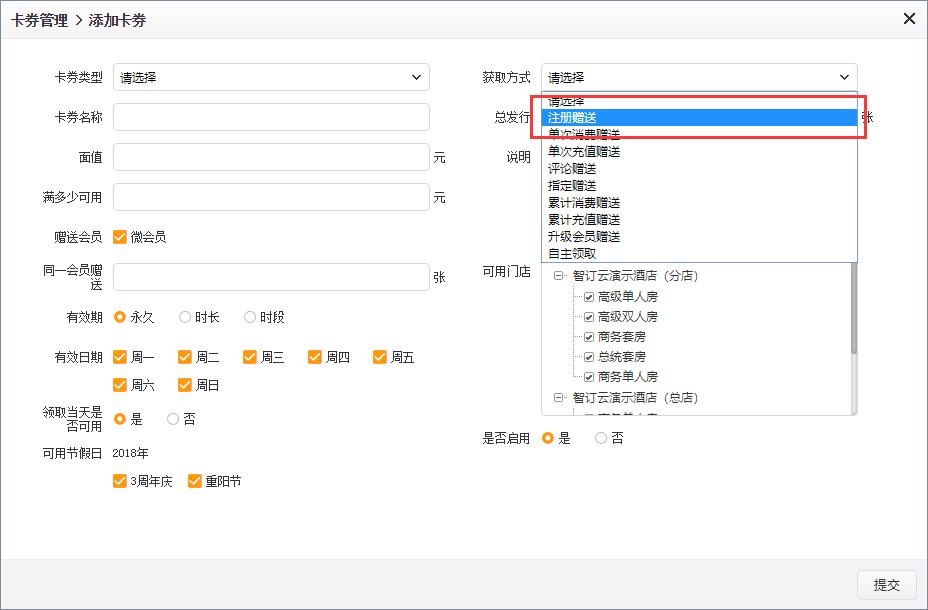Click the 卡券名称 text field
928x610 pixels.
271,117
